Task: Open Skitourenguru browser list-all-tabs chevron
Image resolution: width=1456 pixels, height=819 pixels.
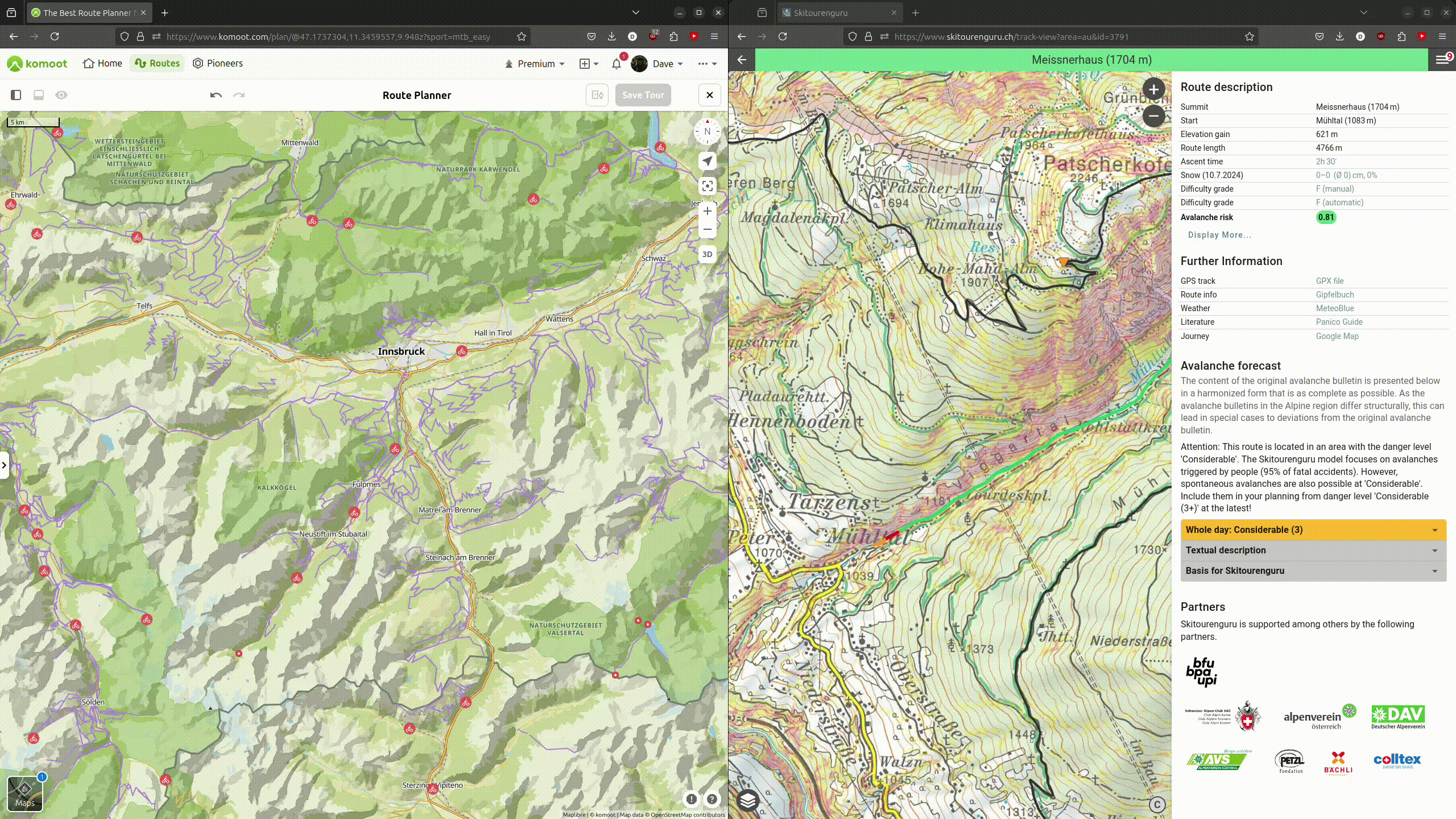Action: [x=1364, y=13]
